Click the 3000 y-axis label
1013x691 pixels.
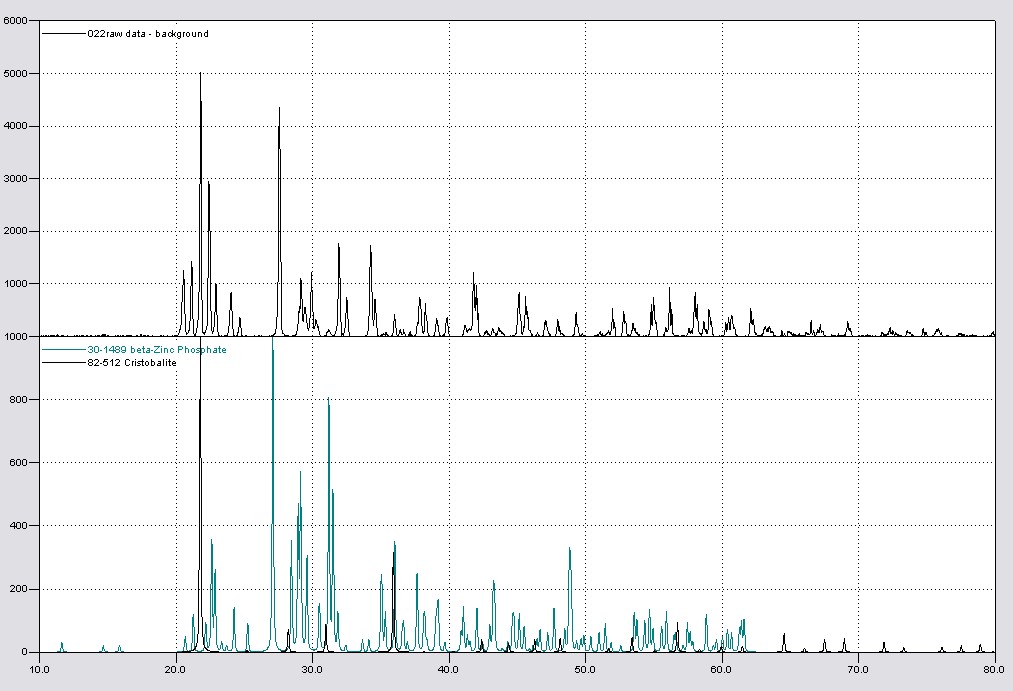16,179
